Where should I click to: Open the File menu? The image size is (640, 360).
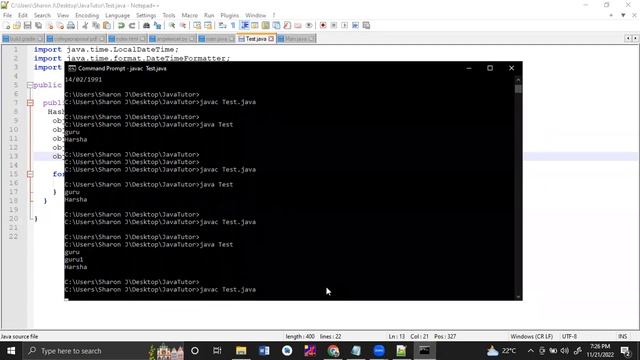click(x=7, y=15)
